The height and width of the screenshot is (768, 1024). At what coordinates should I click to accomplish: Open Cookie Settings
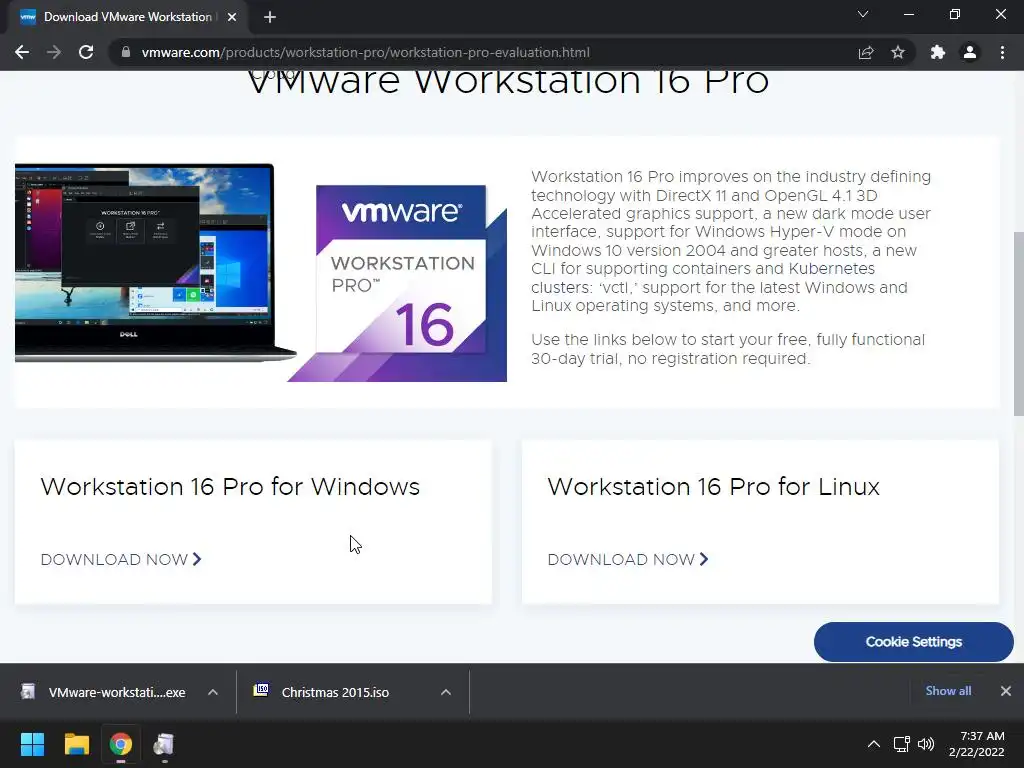tap(914, 642)
